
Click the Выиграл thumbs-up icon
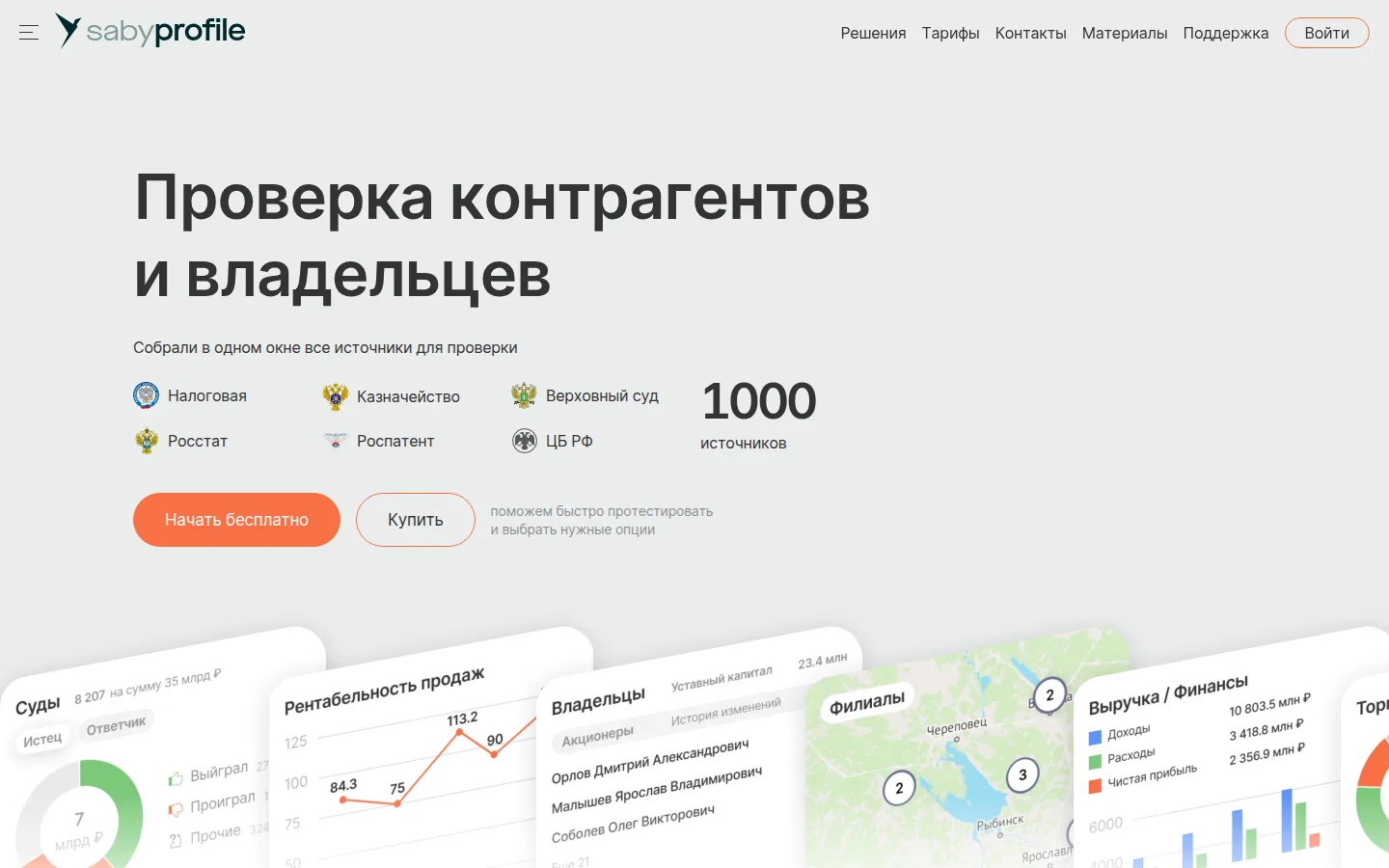coord(176,779)
